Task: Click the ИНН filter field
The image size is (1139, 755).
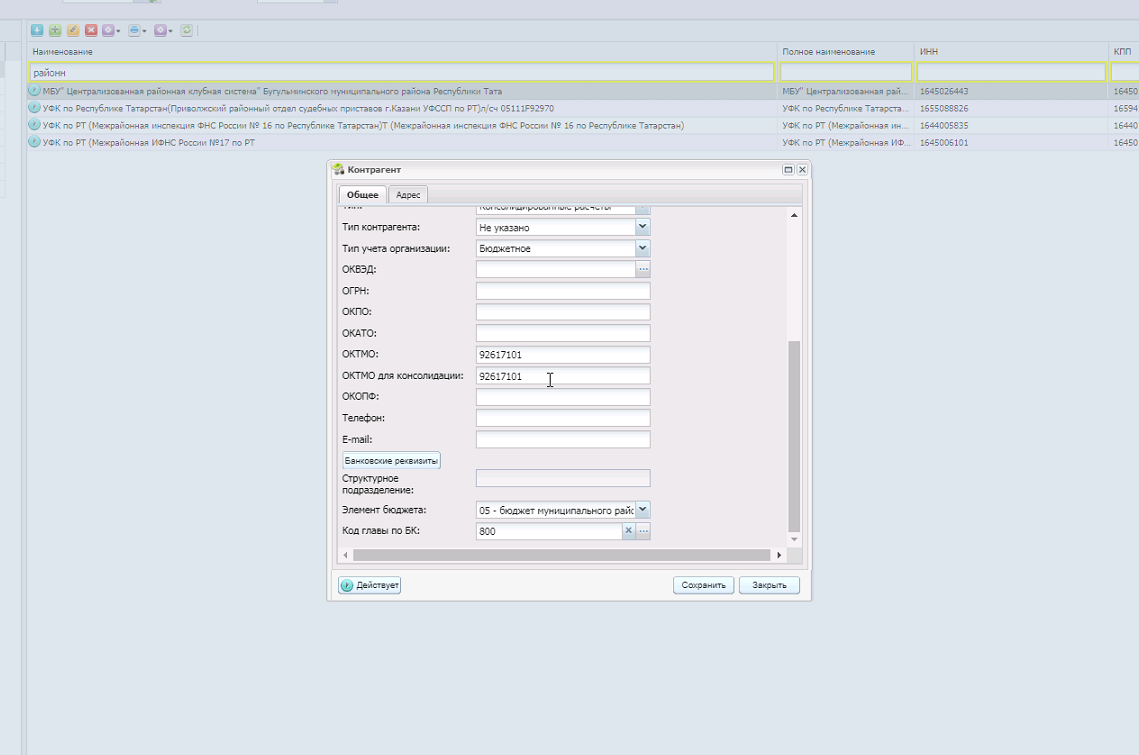Action: coord(1011,72)
